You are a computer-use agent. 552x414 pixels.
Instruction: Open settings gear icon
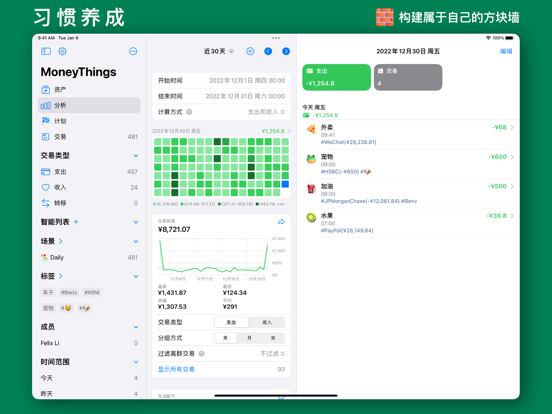coord(62,51)
